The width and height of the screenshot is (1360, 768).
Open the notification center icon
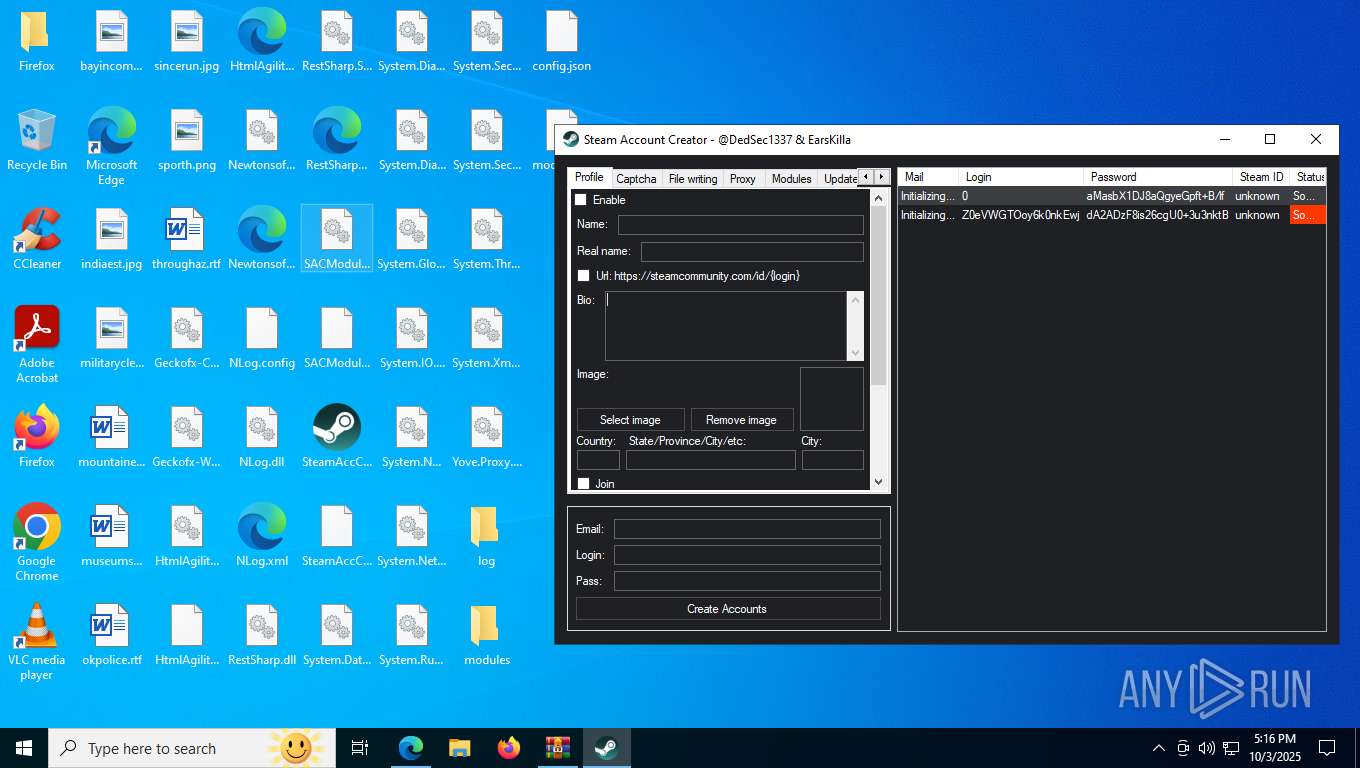pyautogui.click(x=1327, y=747)
